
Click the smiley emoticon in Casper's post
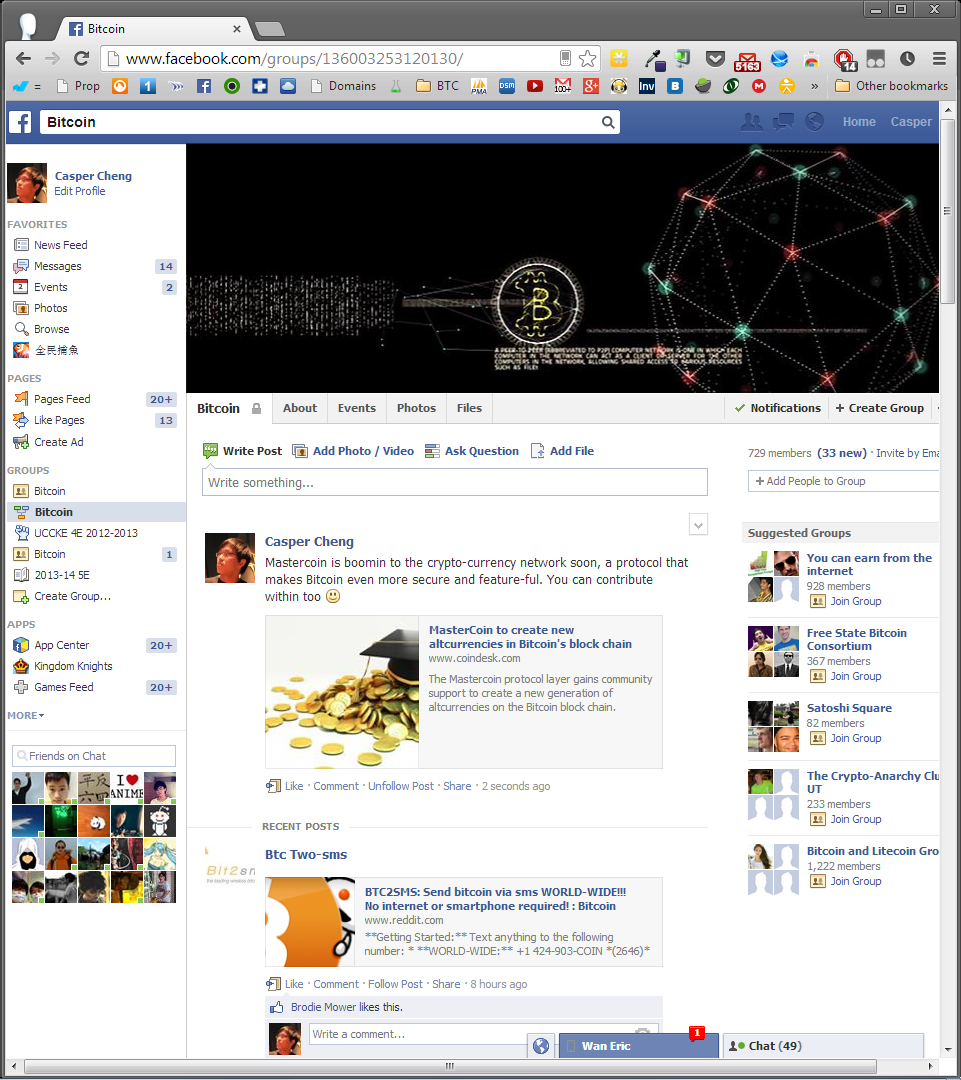click(x=333, y=596)
